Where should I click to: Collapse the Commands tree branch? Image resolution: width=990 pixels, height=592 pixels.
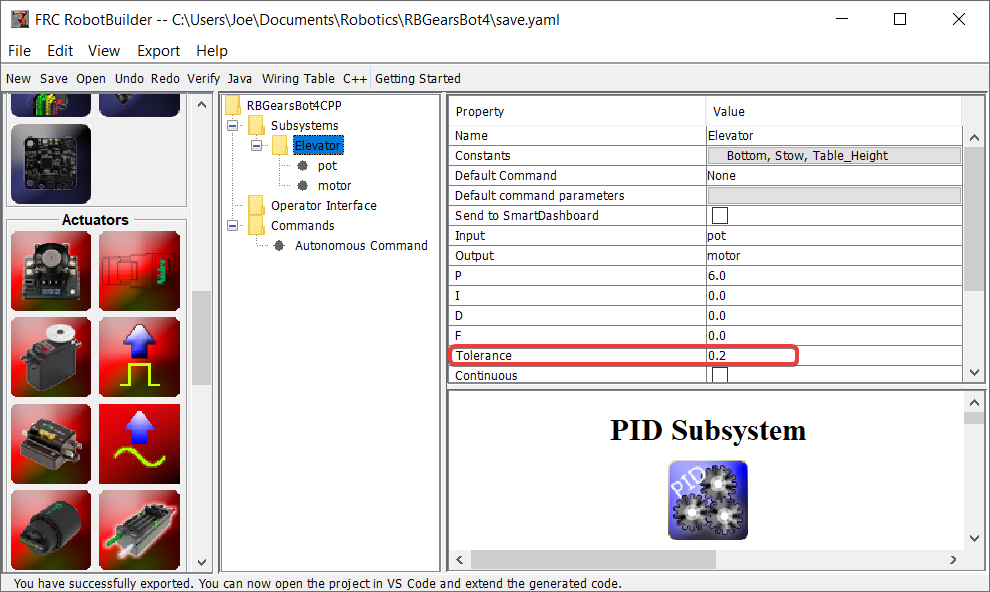(231, 225)
